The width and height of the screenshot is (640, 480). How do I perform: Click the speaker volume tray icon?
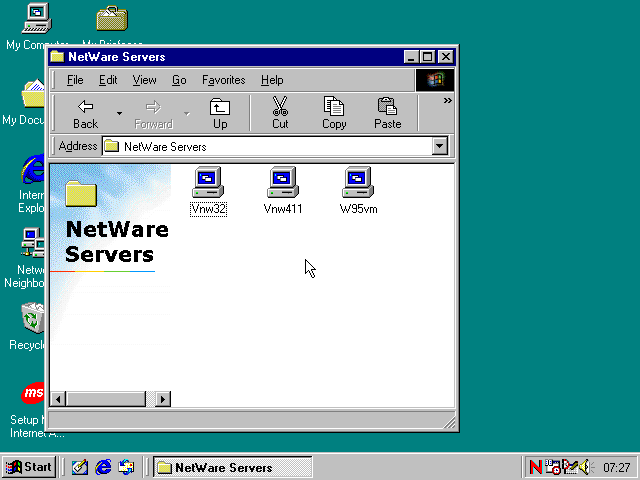587,467
